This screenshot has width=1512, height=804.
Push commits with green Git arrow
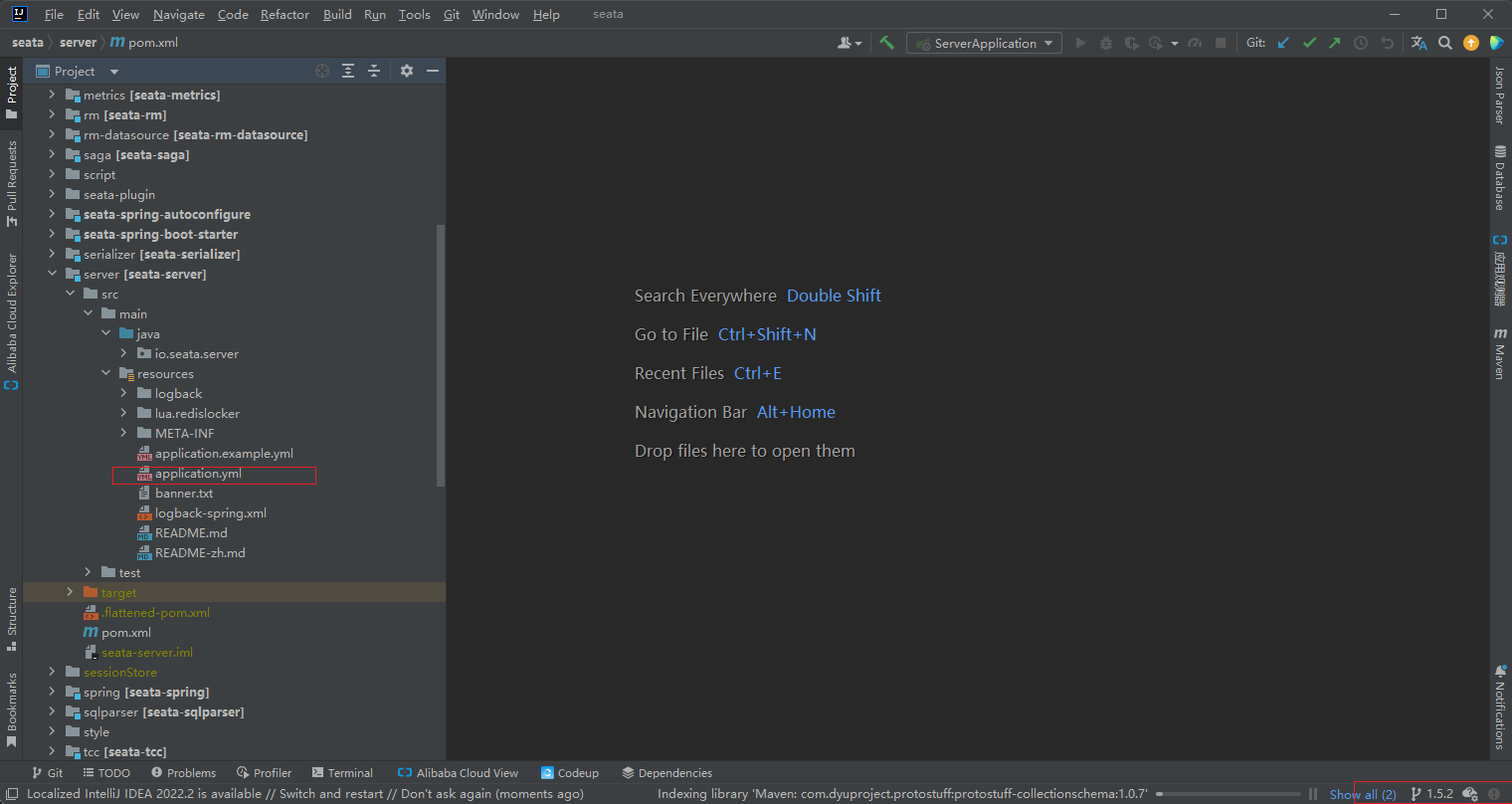[1335, 43]
